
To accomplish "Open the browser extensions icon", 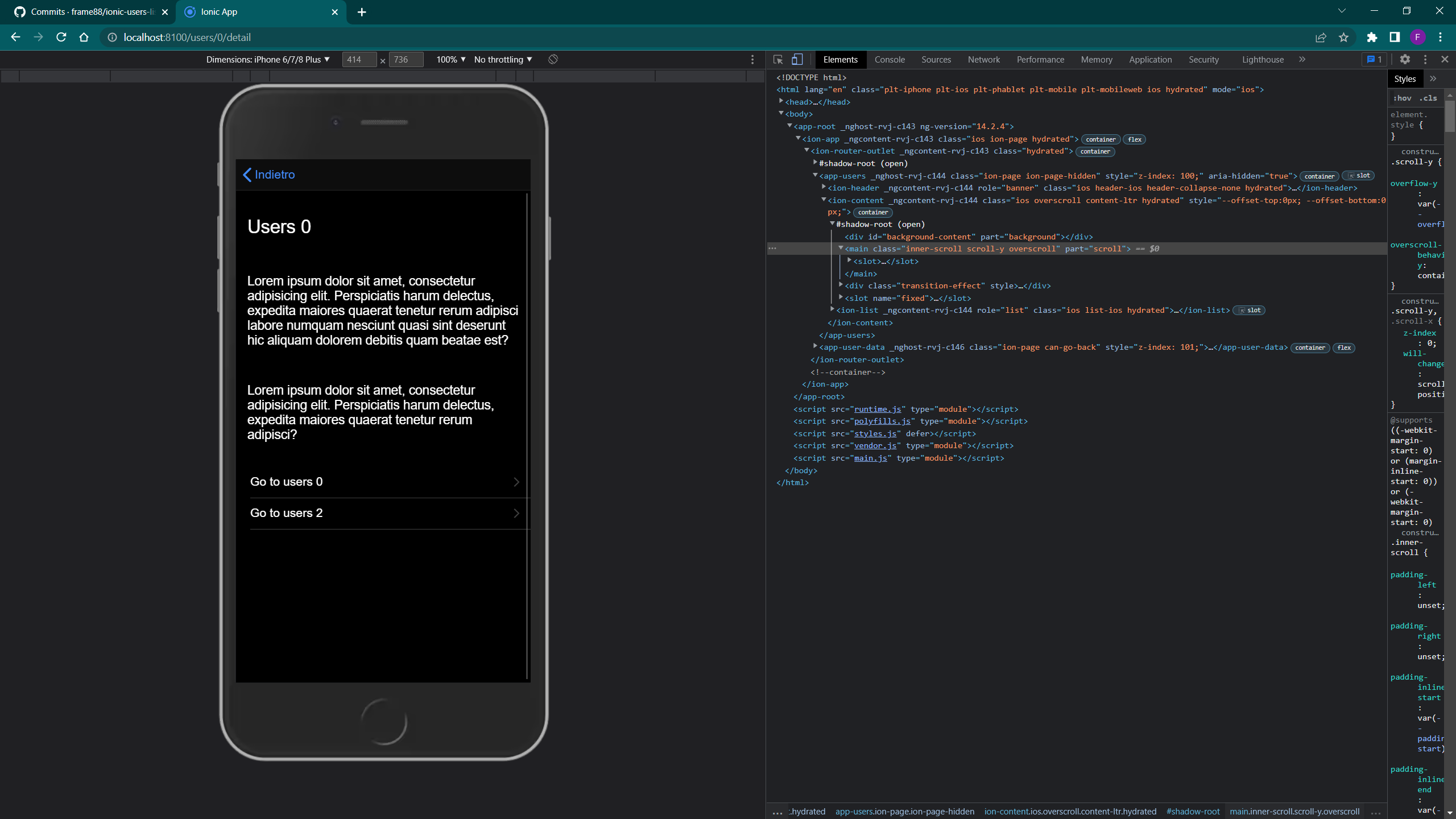I will (x=1371, y=38).
